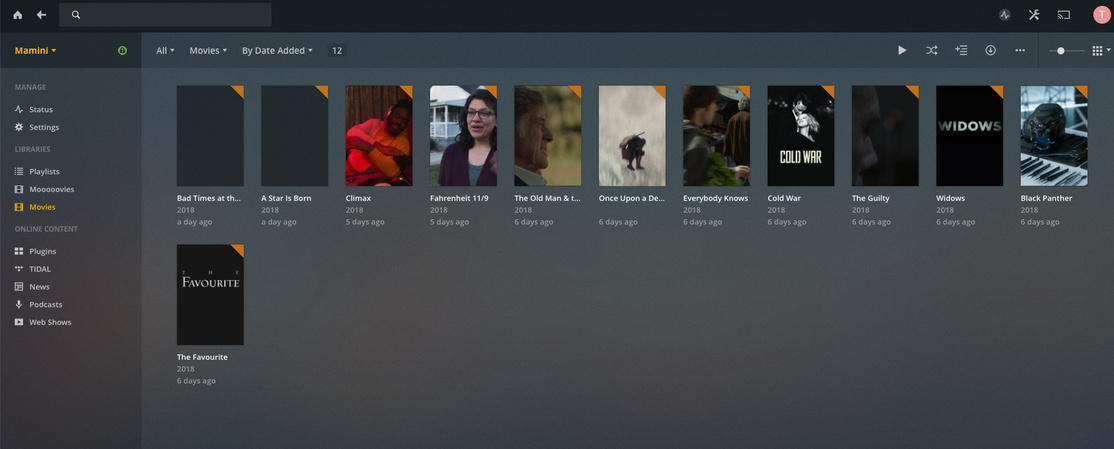Open the settings wrench-screwdriver icon
The height and width of the screenshot is (449, 1114).
click(1034, 15)
